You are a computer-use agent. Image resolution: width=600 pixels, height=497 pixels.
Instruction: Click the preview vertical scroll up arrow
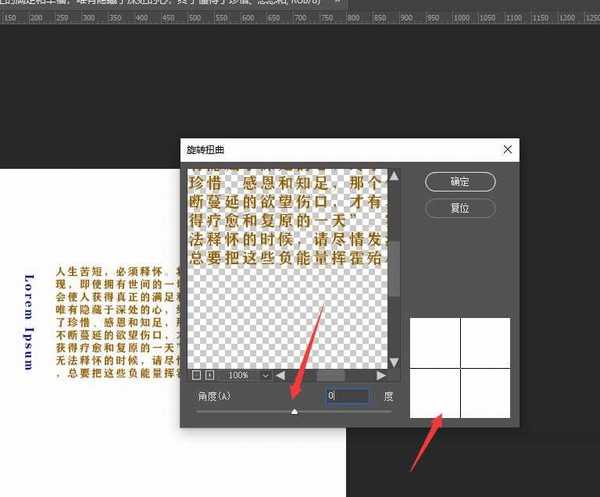(x=394, y=177)
